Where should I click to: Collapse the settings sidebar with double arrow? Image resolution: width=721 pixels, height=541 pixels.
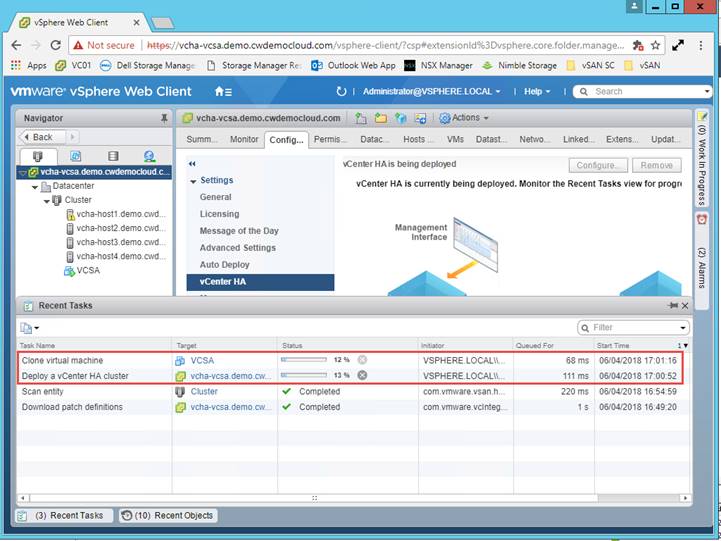192,164
